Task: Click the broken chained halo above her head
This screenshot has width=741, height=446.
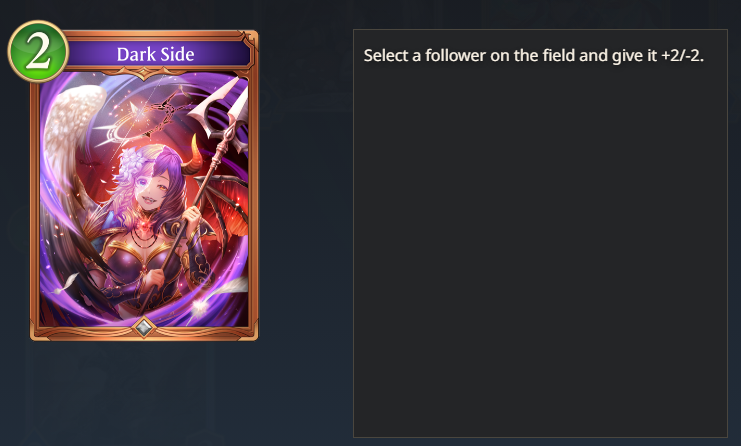Action: coord(142,117)
